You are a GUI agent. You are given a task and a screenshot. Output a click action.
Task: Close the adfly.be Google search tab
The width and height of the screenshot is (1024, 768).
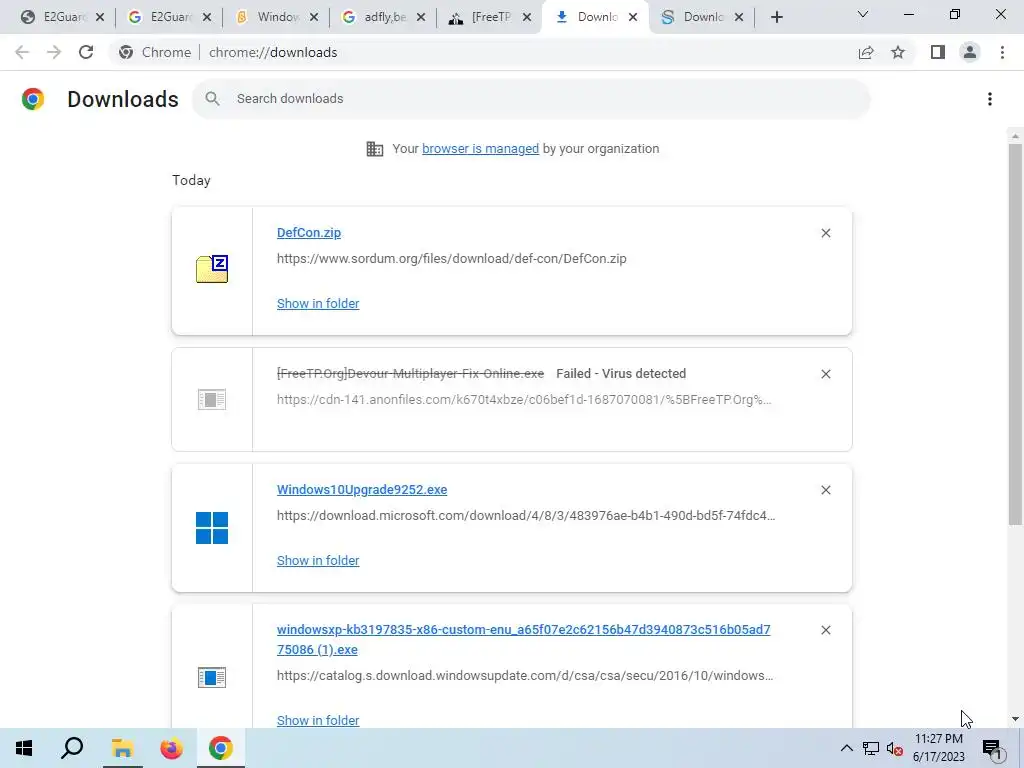[421, 18]
